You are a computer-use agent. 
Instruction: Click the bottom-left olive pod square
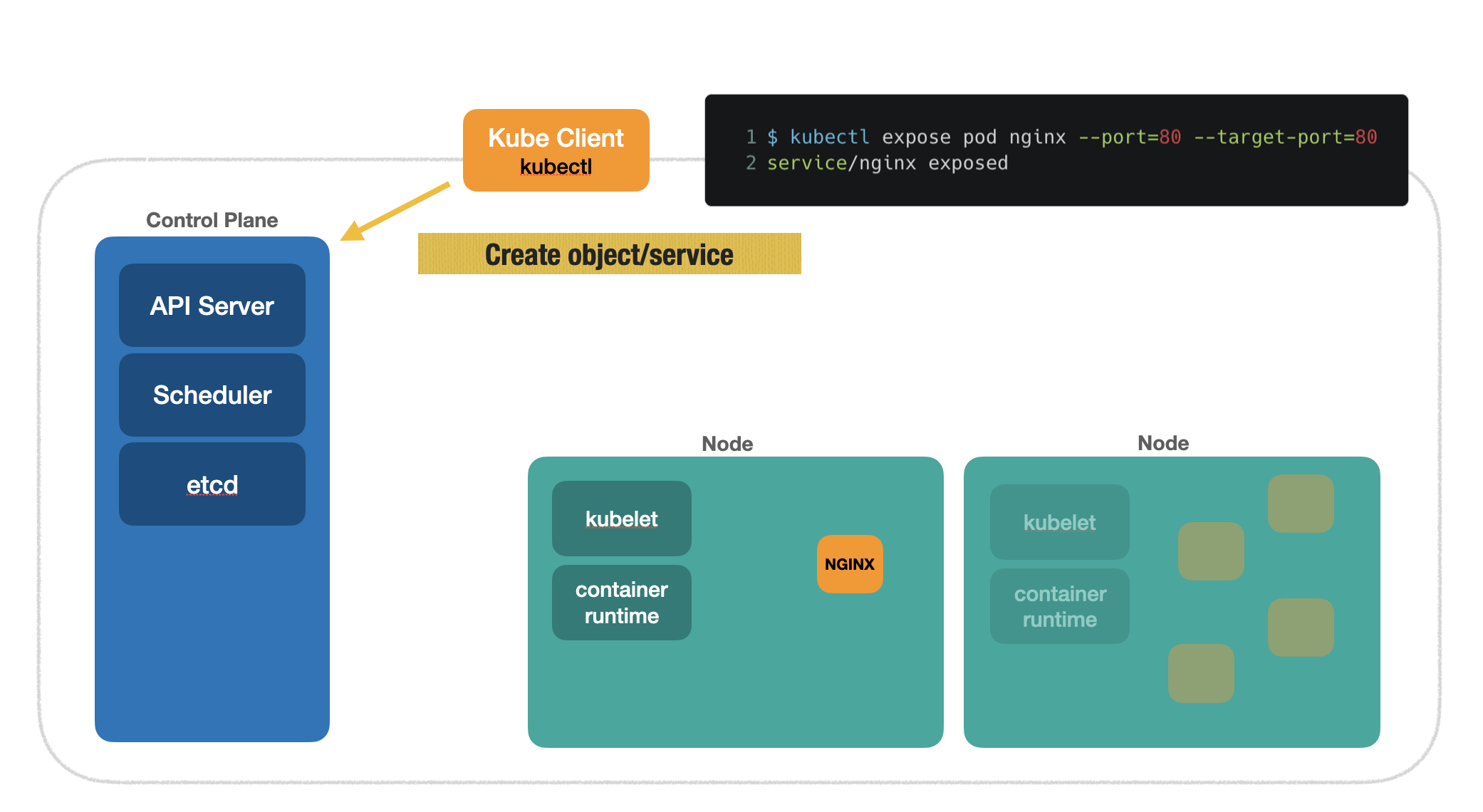point(1200,673)
